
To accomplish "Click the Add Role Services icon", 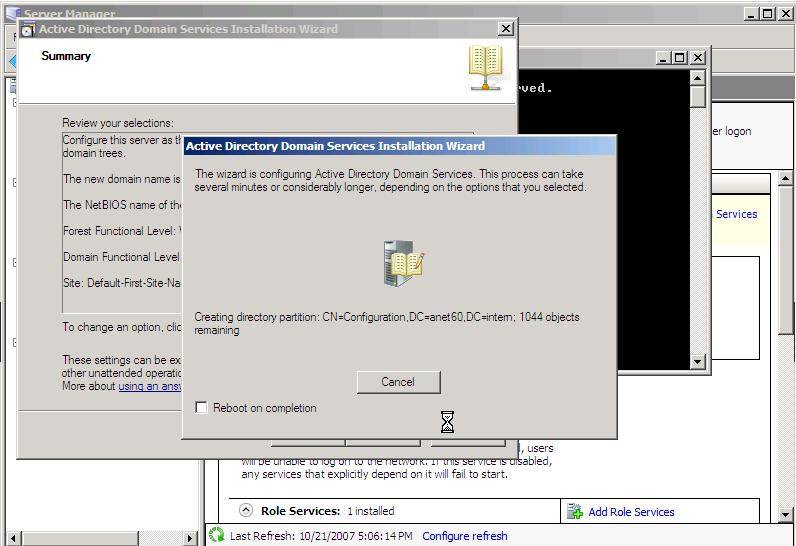I will 575,511.
